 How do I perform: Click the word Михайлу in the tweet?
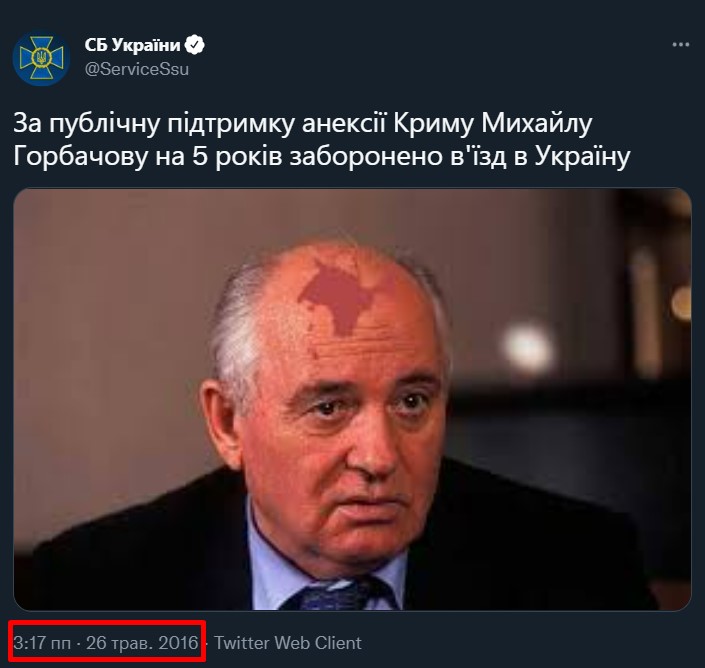(536, 124)
